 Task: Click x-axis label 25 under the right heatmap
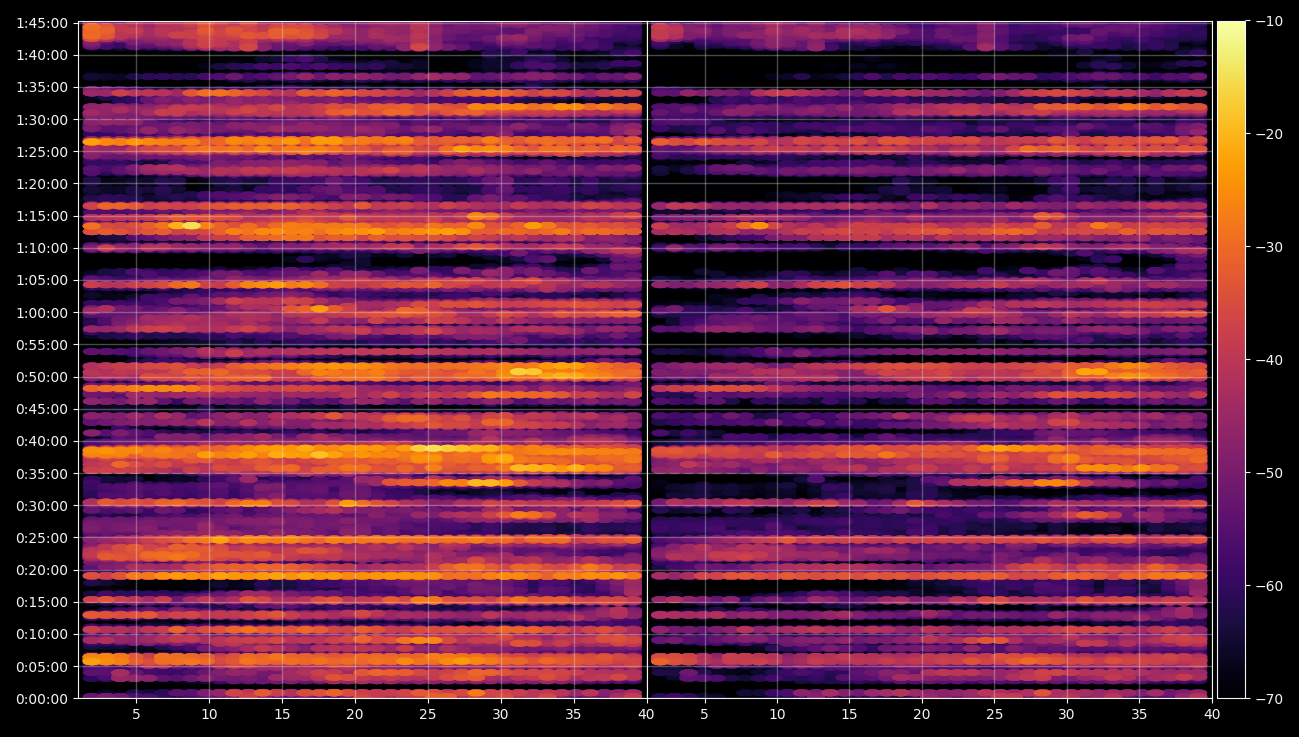tap(994, 715)
